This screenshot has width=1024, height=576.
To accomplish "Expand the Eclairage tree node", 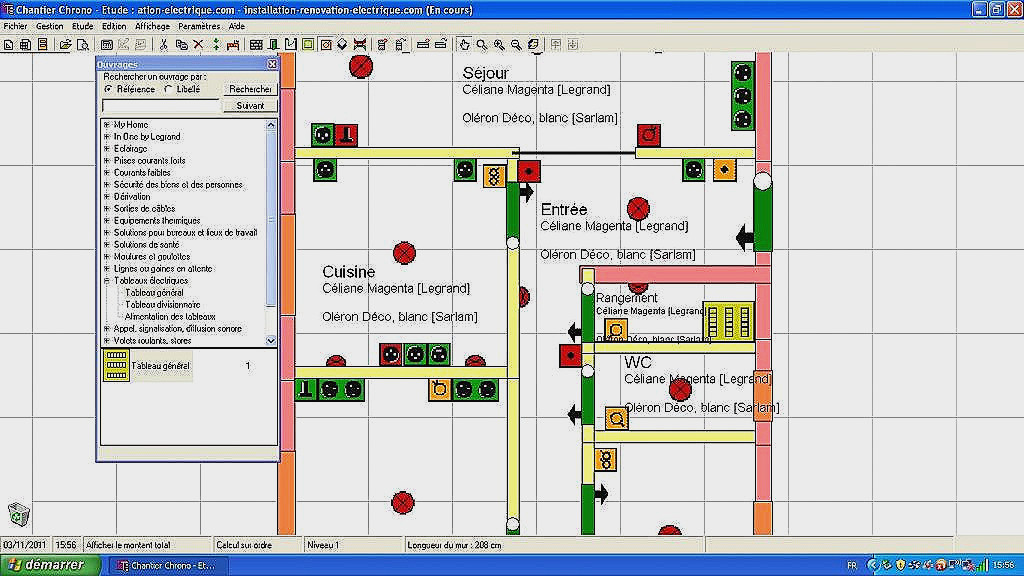I will click(106, 149).
